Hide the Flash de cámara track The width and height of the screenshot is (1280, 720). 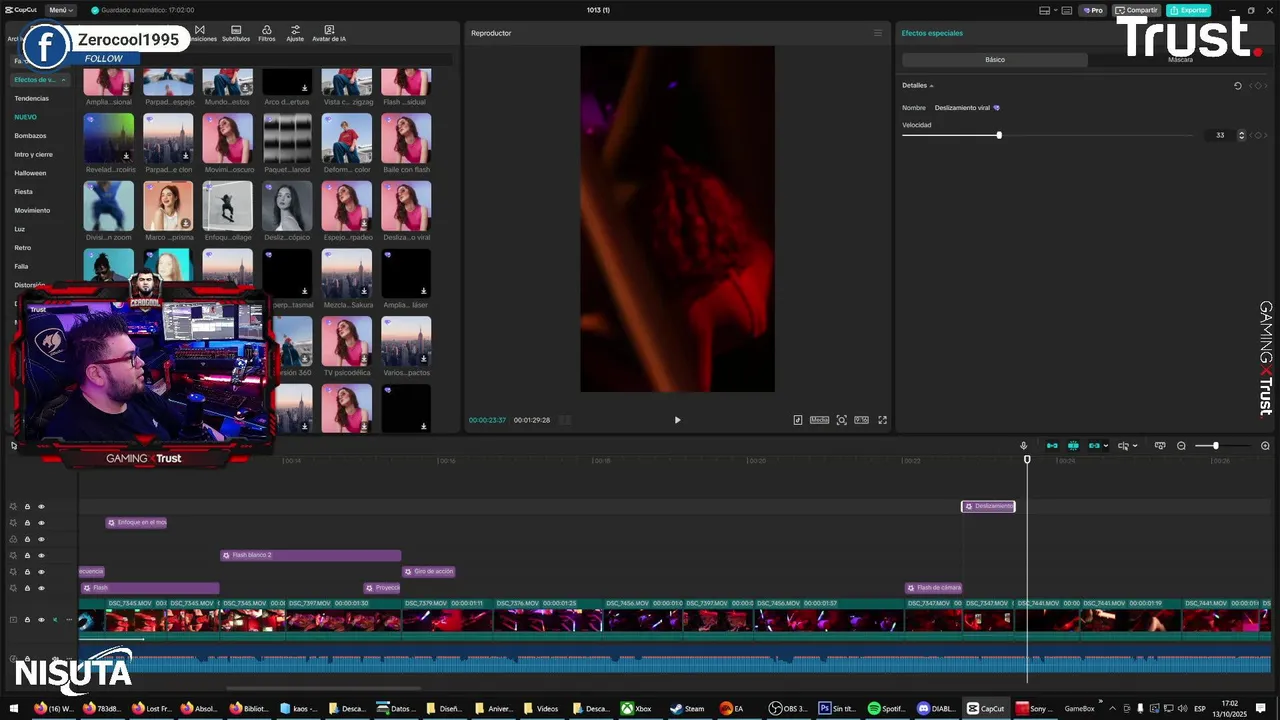coord(41,588)
